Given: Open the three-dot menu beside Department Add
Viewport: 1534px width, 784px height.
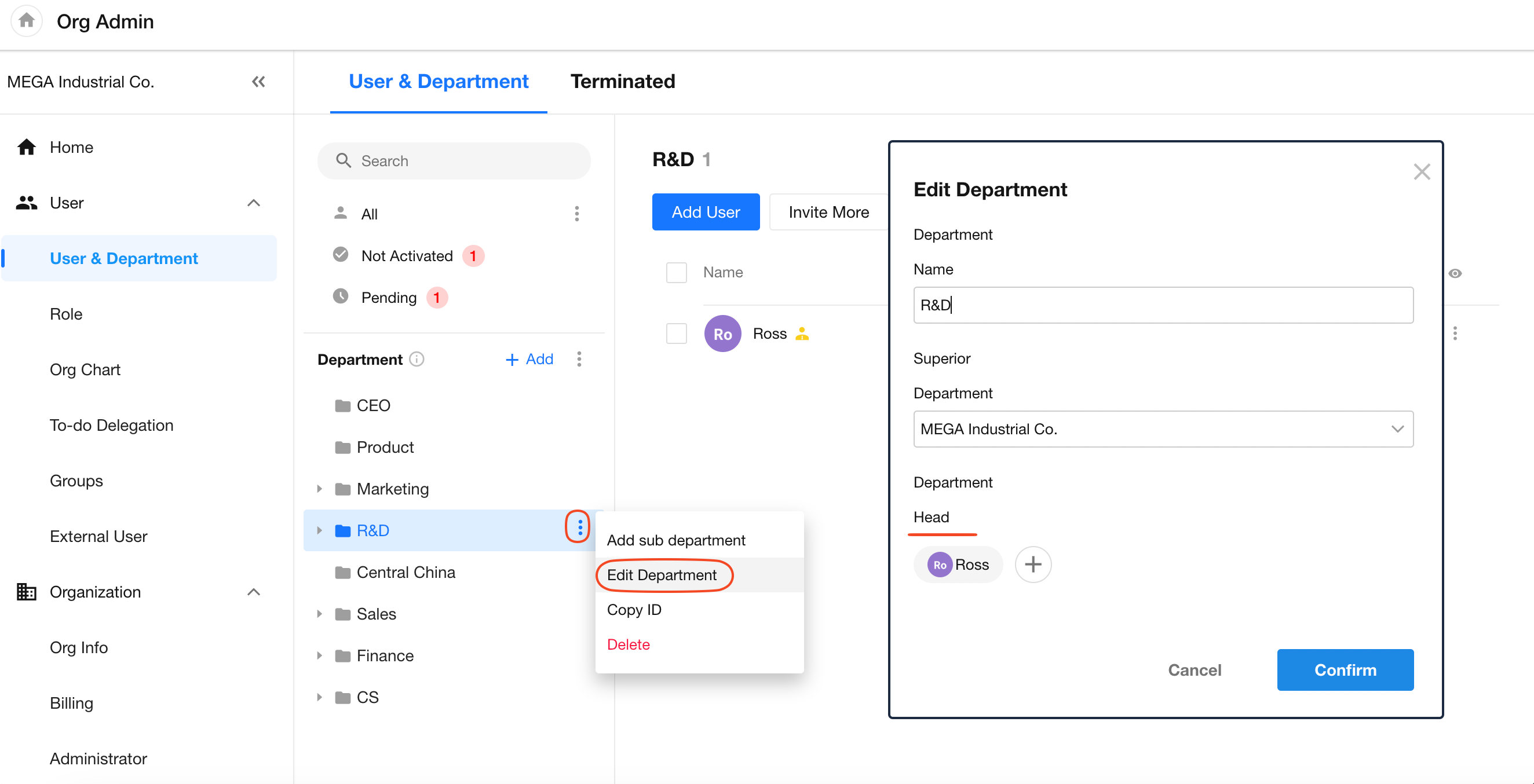Looking at the screenshot, I should (579, 359).
